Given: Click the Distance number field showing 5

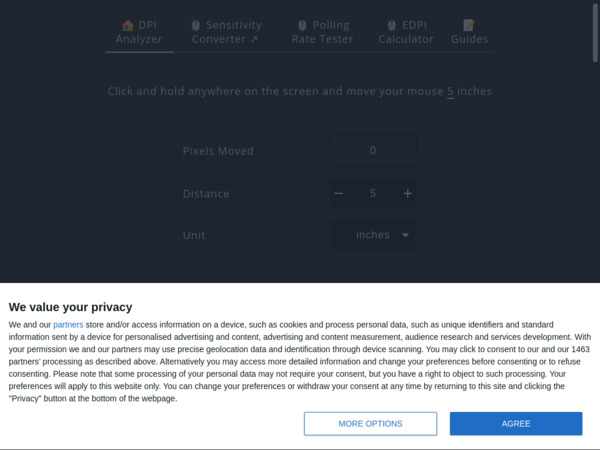Looking at the screenshot, I should 373,194.
